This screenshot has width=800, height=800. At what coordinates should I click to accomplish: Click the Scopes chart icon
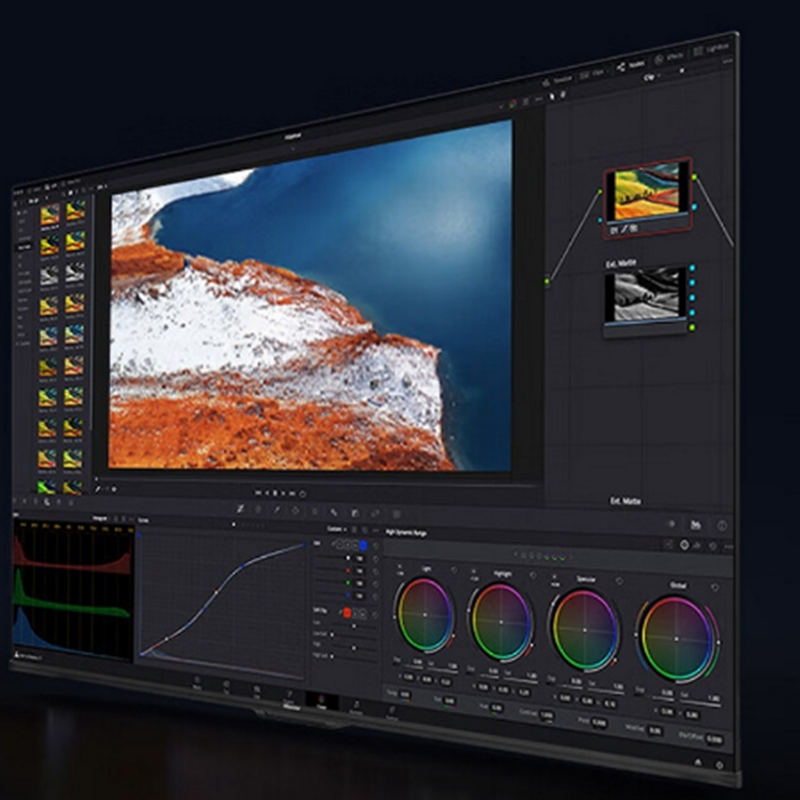pos(695,524)
